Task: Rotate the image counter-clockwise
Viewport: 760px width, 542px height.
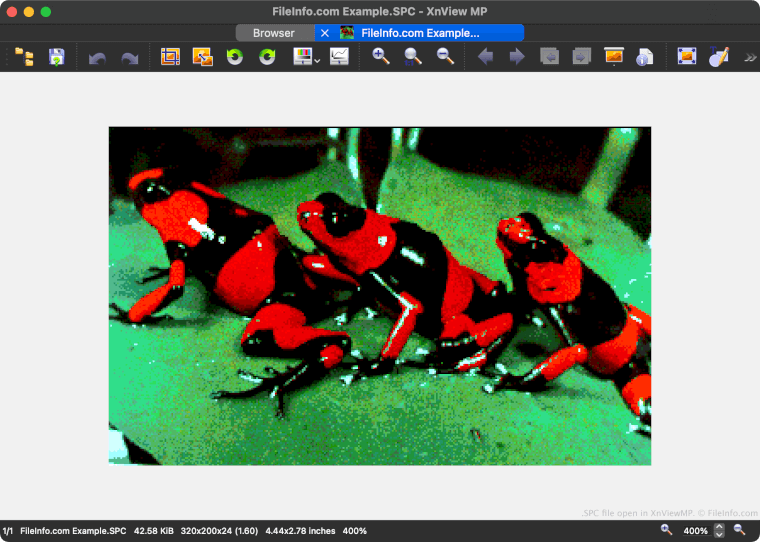Action: pos(235,57)
